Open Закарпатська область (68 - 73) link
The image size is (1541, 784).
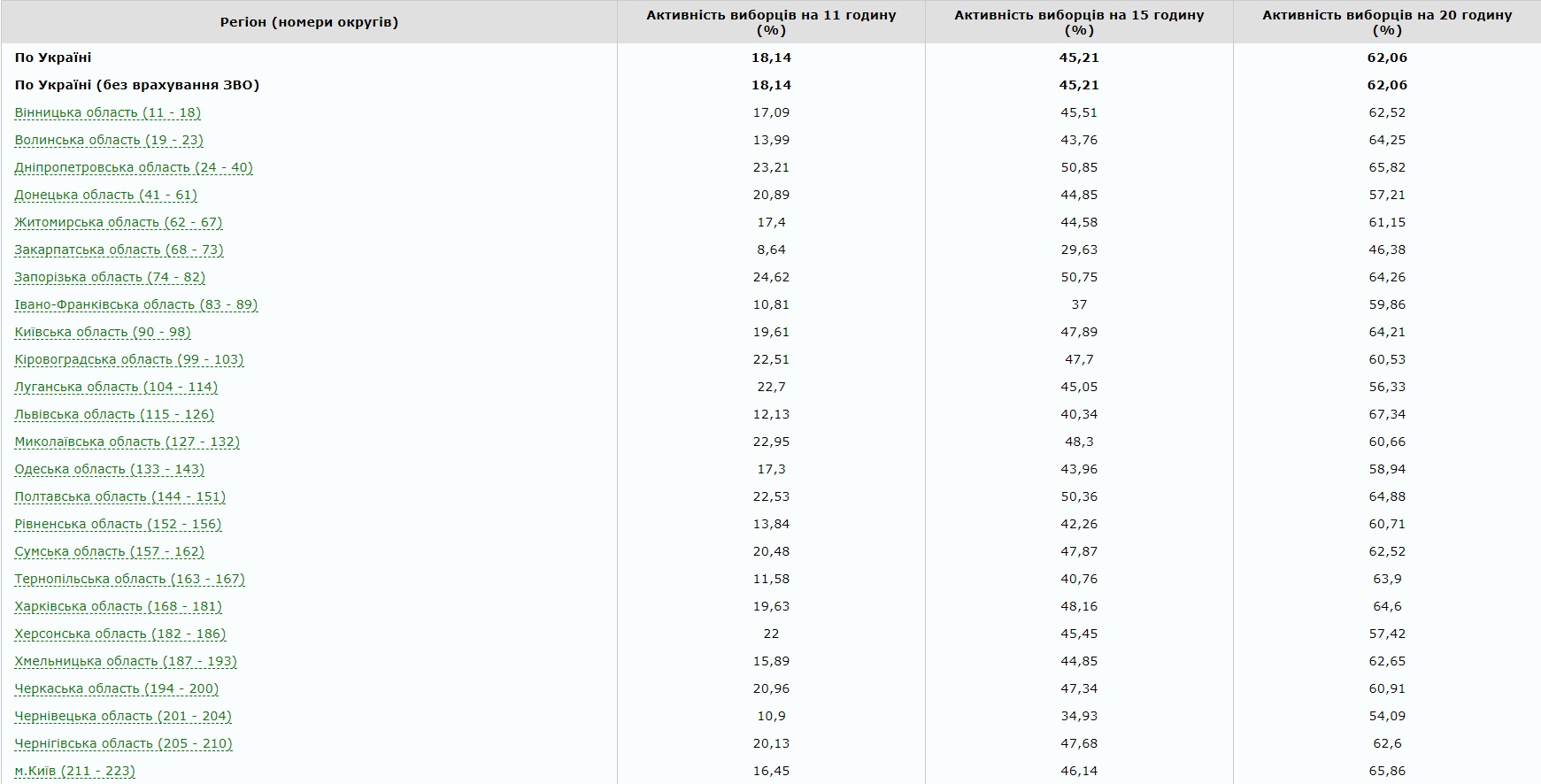coord(119,250)
